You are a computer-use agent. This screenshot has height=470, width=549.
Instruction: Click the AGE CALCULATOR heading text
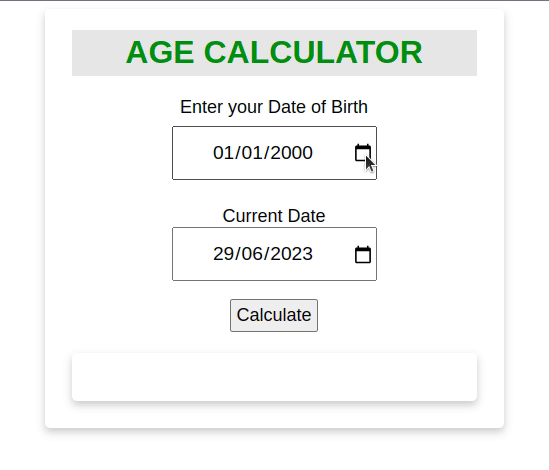274,53
